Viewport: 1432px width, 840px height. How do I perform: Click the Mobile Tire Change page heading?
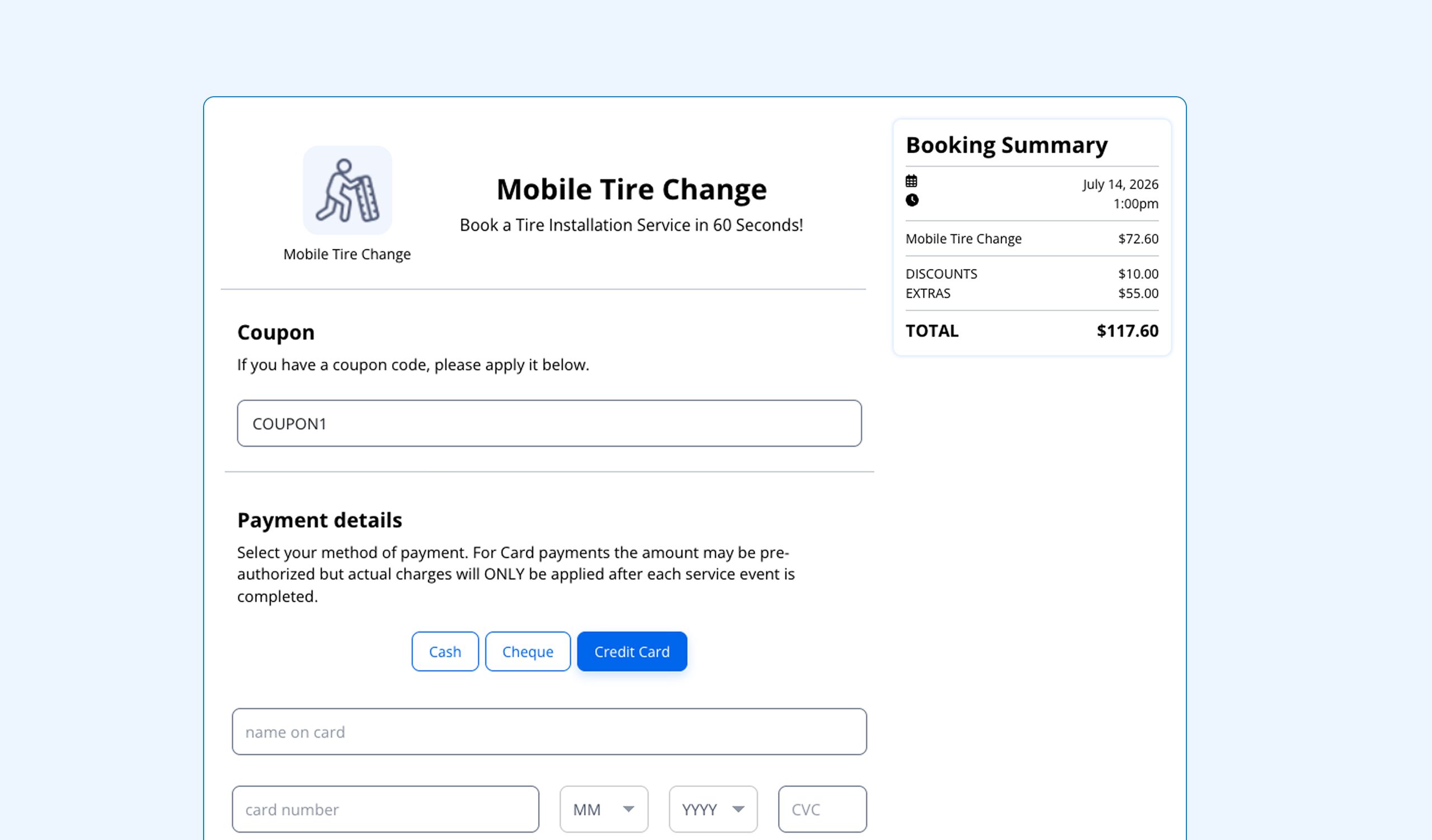pos(632,189)
